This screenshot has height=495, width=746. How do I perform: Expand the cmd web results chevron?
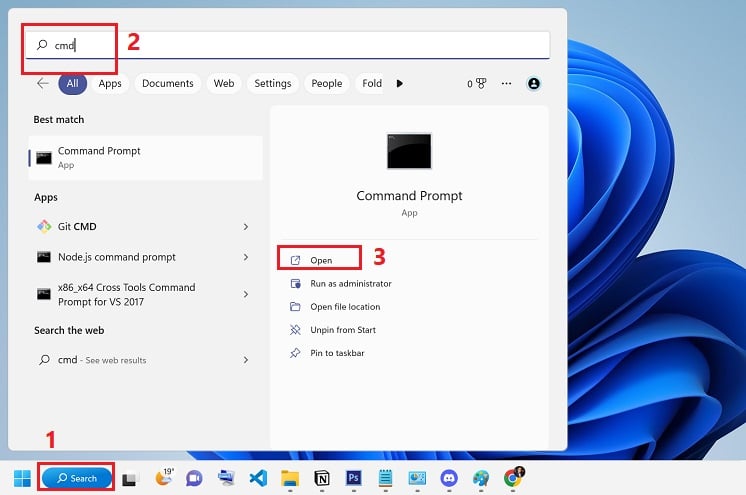pos(246,360)
